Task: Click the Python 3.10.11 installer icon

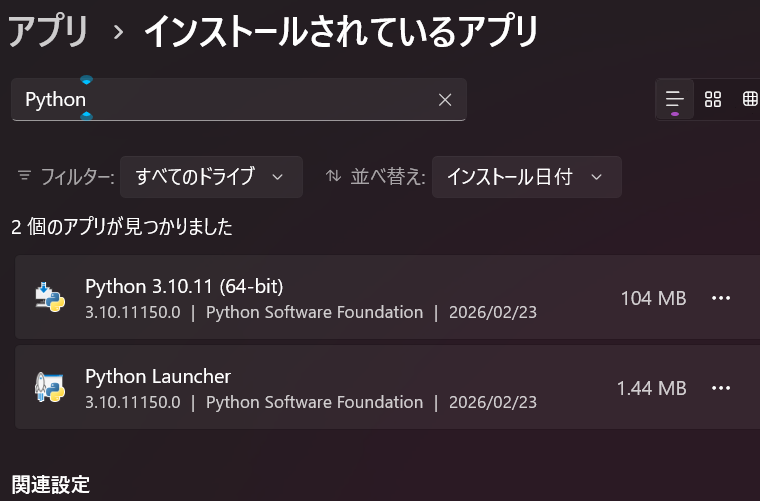Action: [50, 297]
